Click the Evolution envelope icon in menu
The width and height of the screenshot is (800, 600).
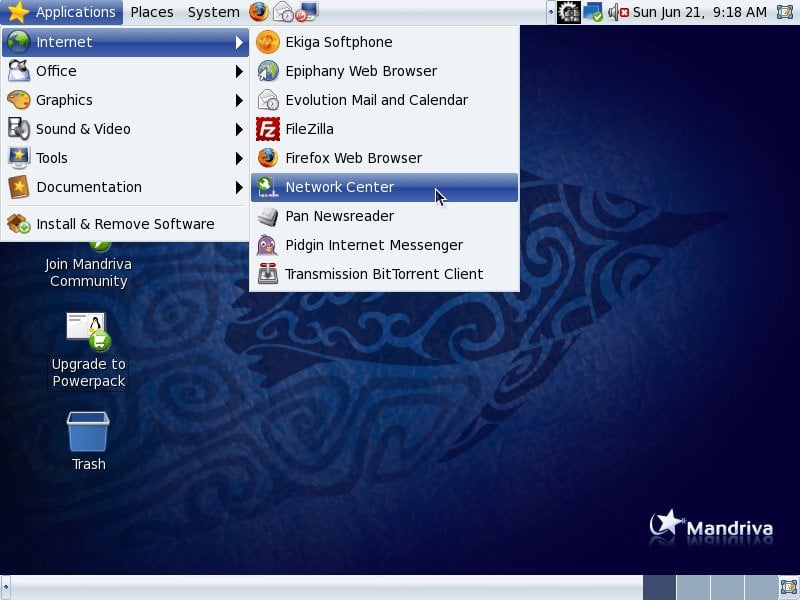268,100
